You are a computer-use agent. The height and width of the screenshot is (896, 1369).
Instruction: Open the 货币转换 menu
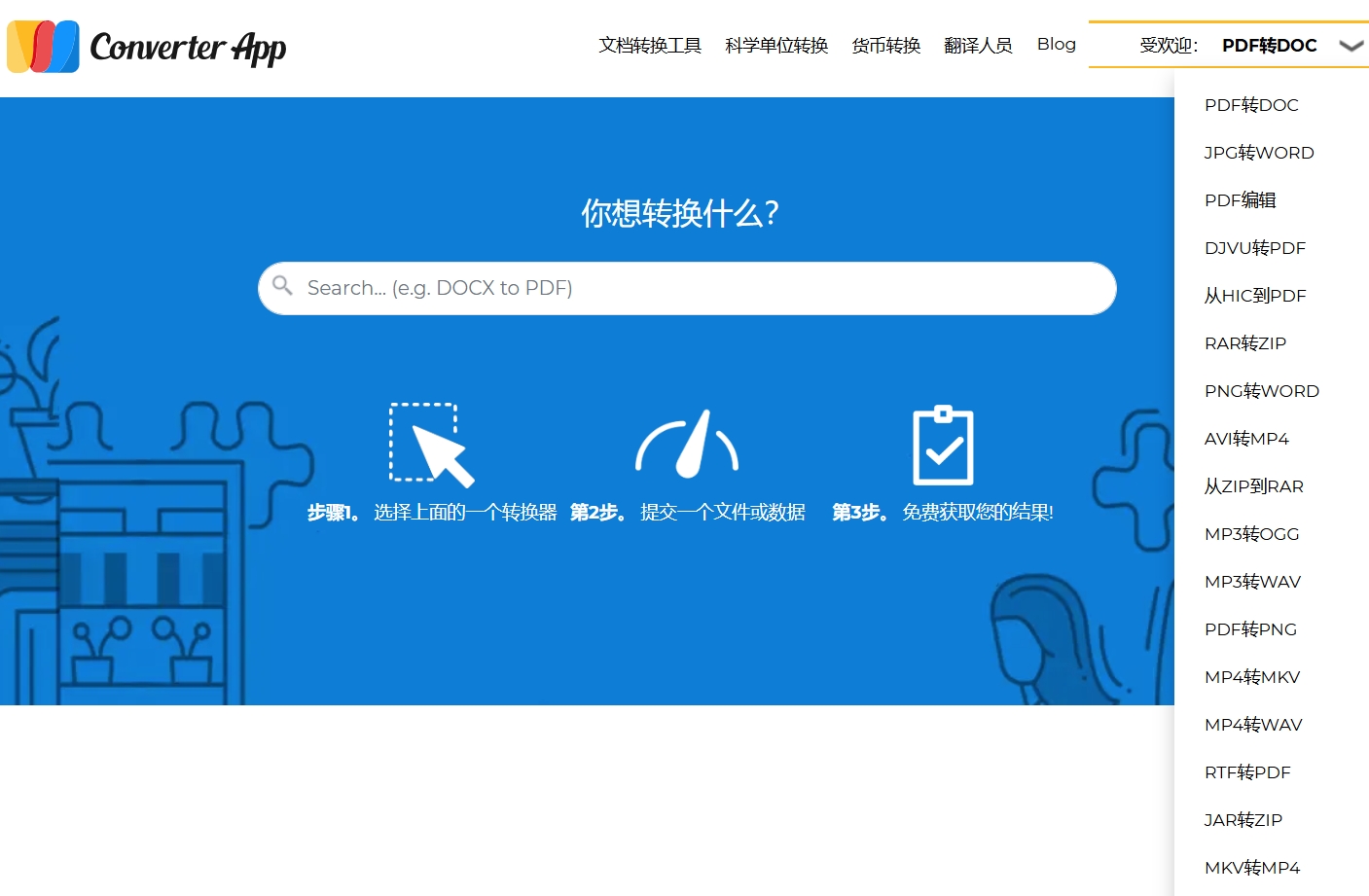(x=886, y=46)
